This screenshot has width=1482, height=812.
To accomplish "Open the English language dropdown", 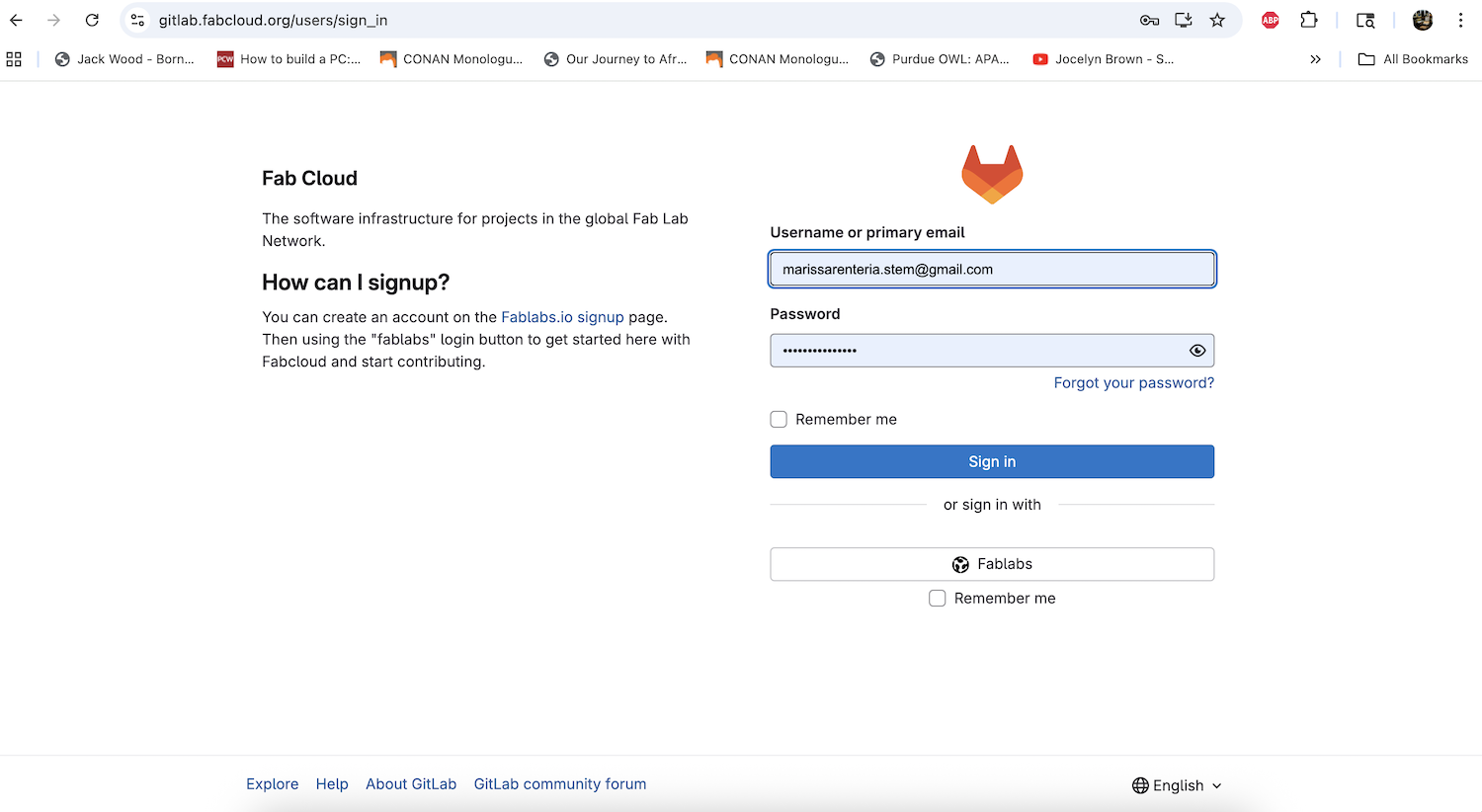I will tap(1177, 785).
